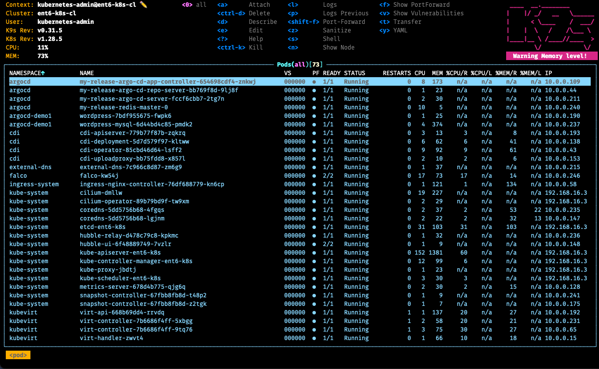Click the MEM column header
Image resolution: width=599 pixels, height=369 pixels.
pos(437,73)
